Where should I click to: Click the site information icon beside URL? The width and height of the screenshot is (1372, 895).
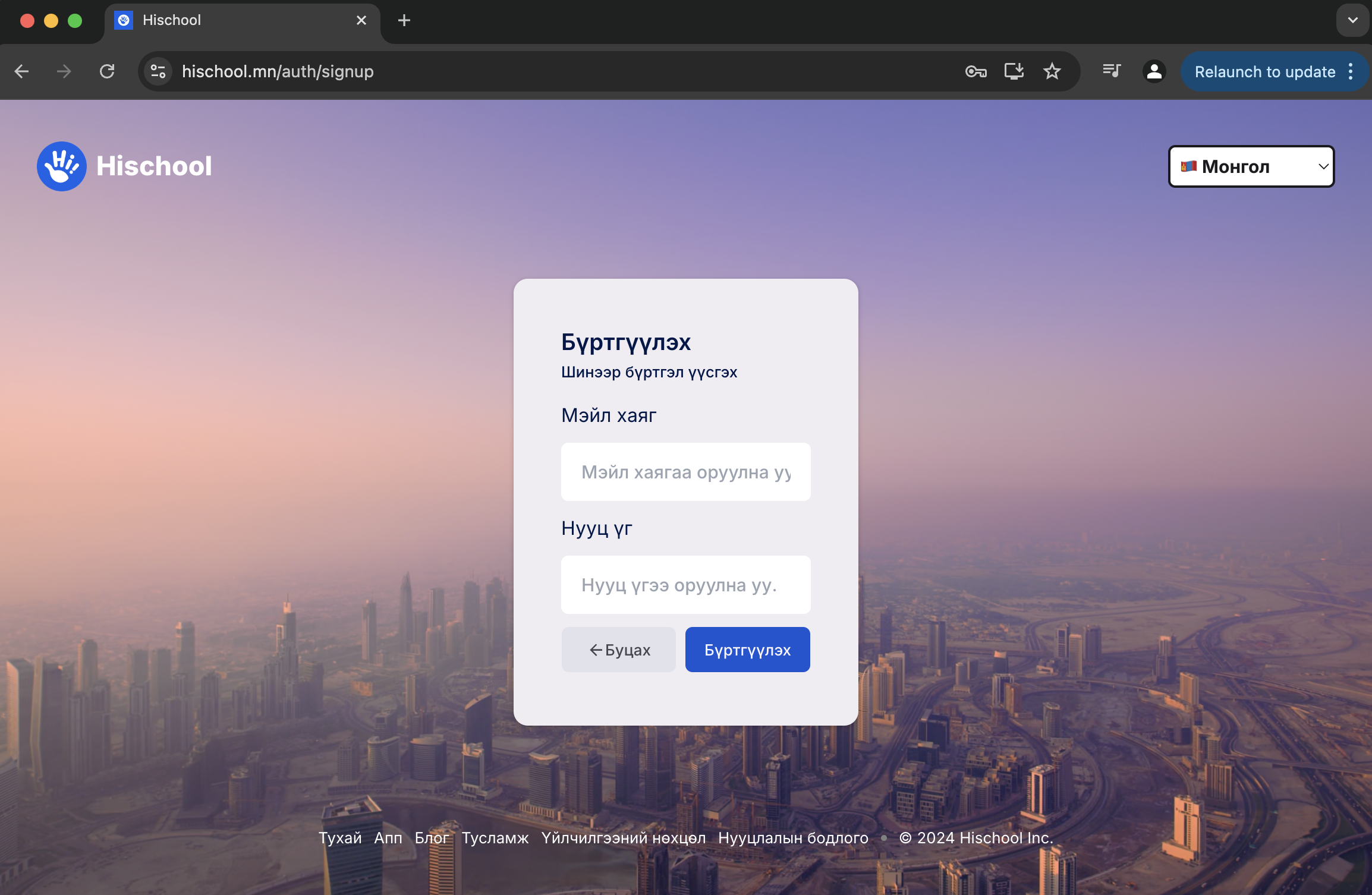point(158,72)
